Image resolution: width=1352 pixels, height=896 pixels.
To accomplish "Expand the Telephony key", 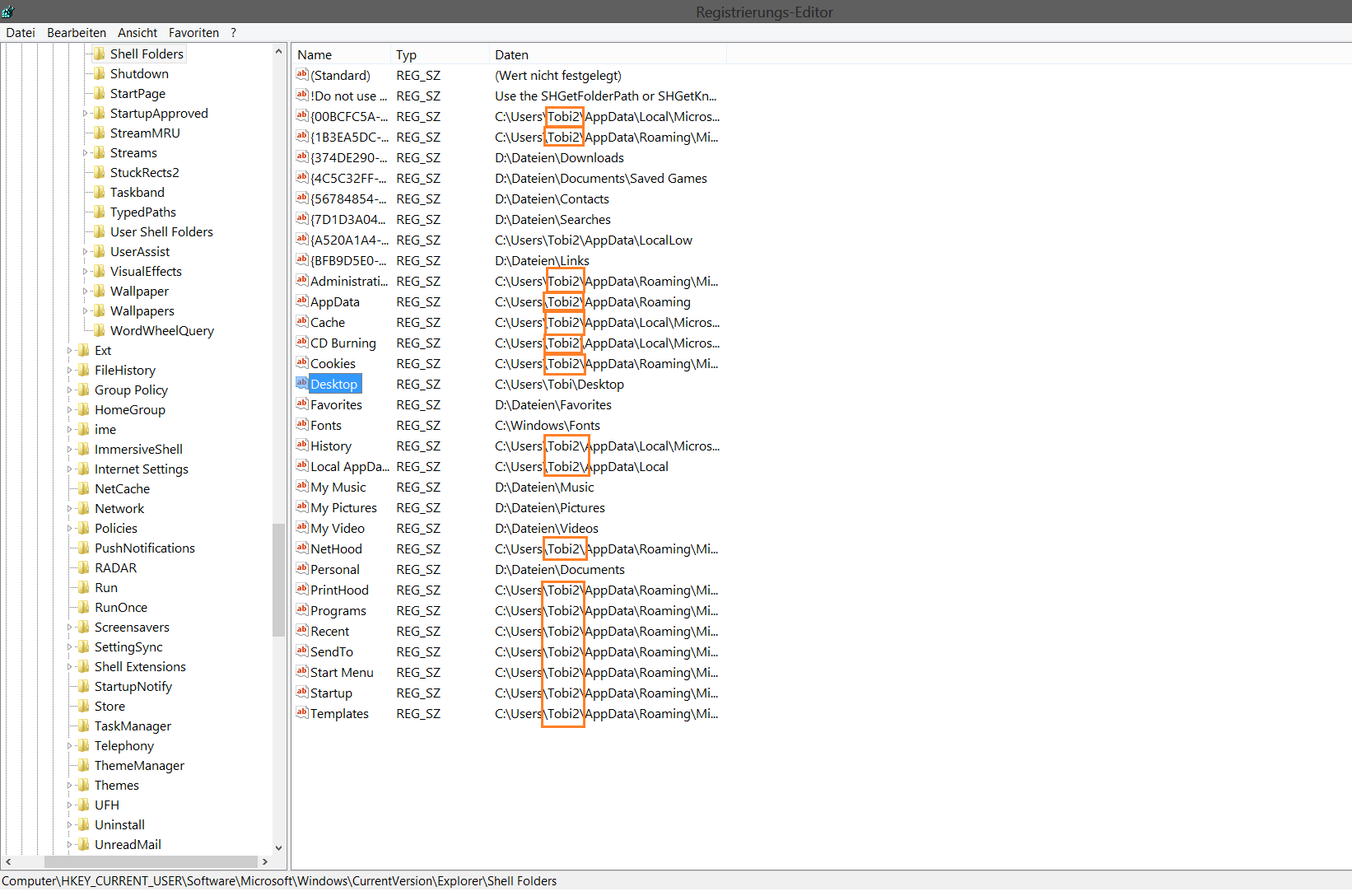I will pyautogui.click(x=69, y=746).
